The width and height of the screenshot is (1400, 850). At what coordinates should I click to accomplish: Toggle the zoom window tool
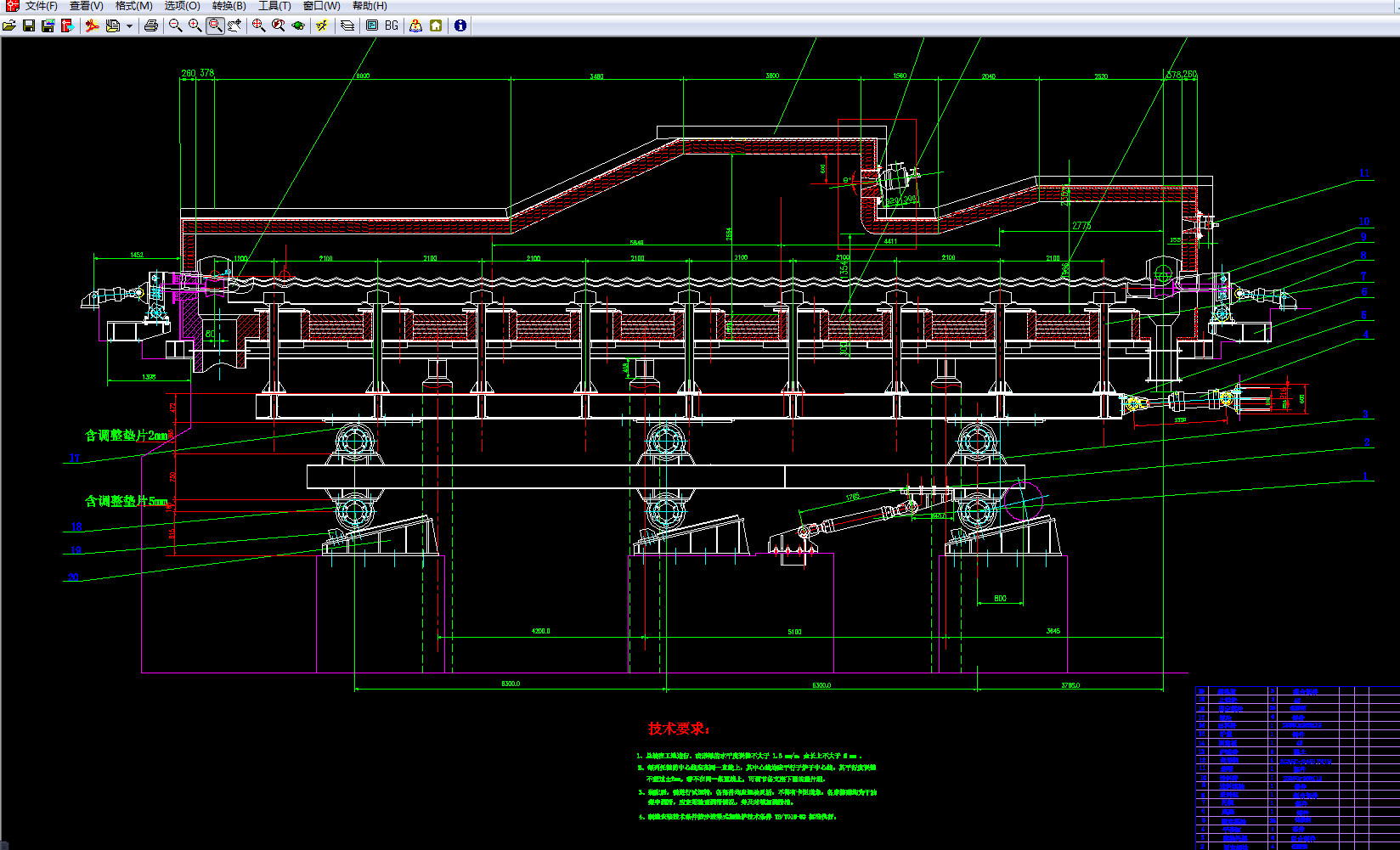click(x=215, y=25)
